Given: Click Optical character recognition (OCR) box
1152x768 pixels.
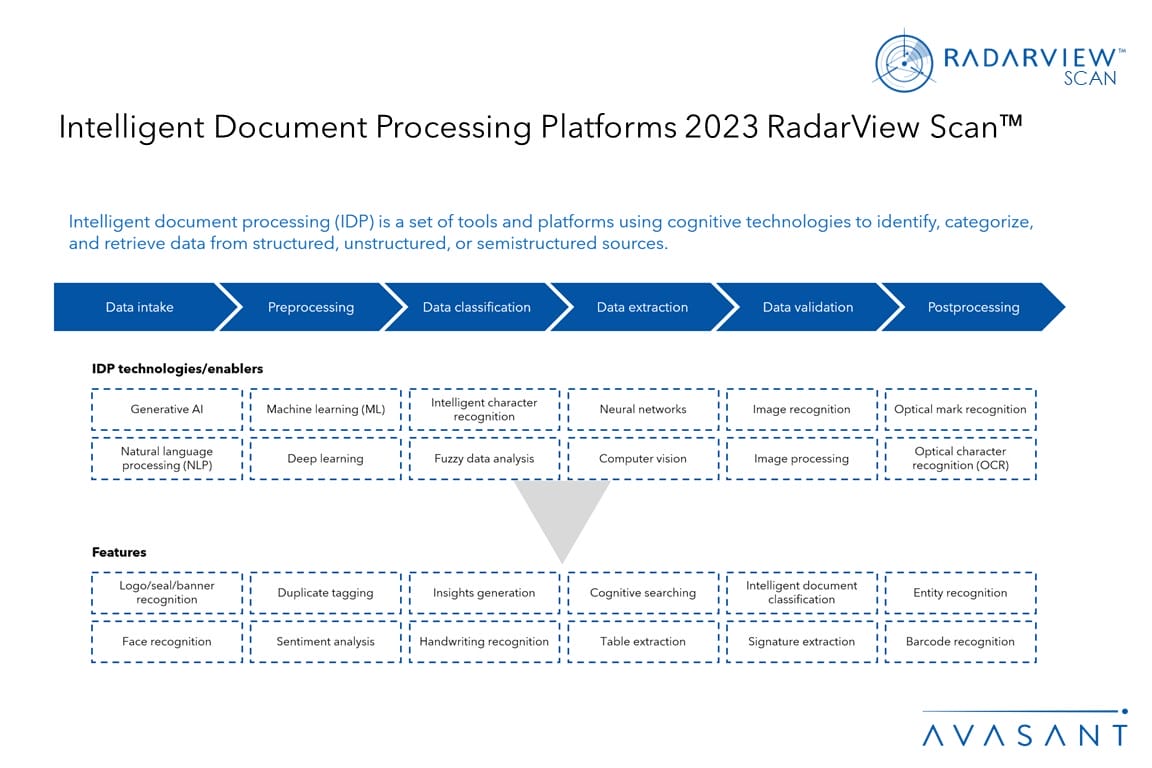Looking at the screenshot, I should pos(960,458).
